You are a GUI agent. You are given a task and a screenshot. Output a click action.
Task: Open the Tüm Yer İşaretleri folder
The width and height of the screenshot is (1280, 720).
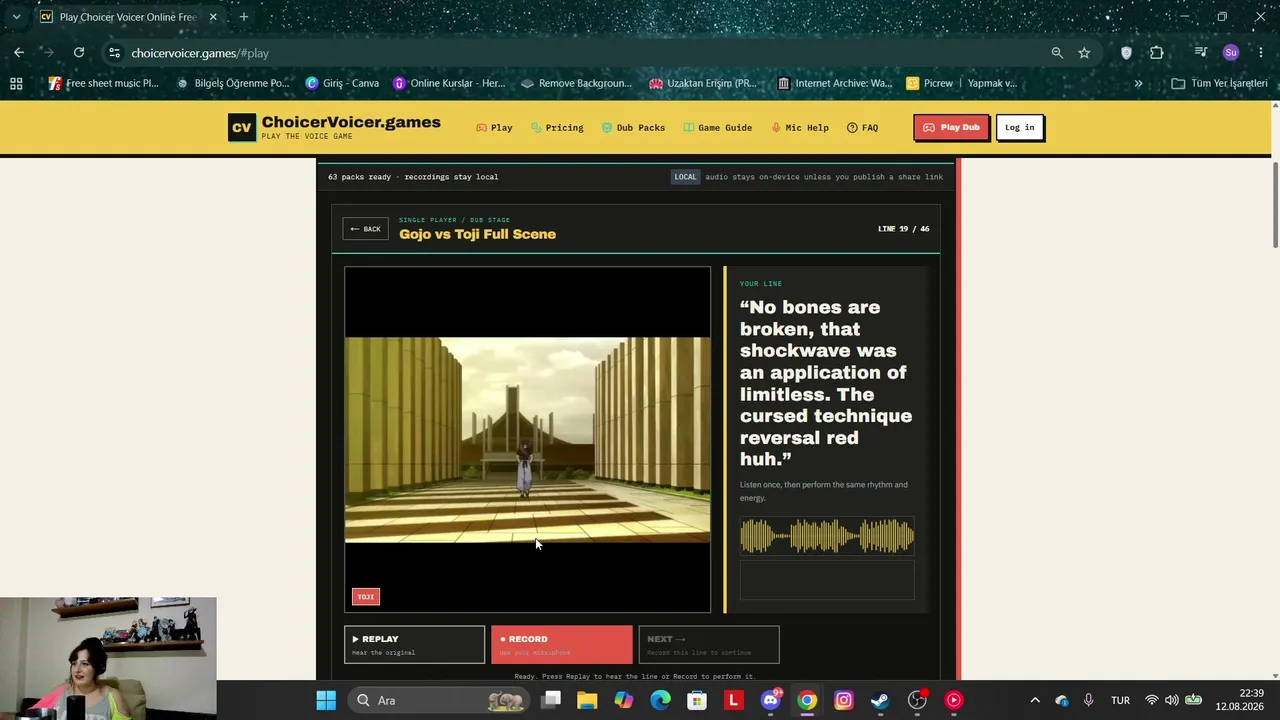[x=1219, y=83]
